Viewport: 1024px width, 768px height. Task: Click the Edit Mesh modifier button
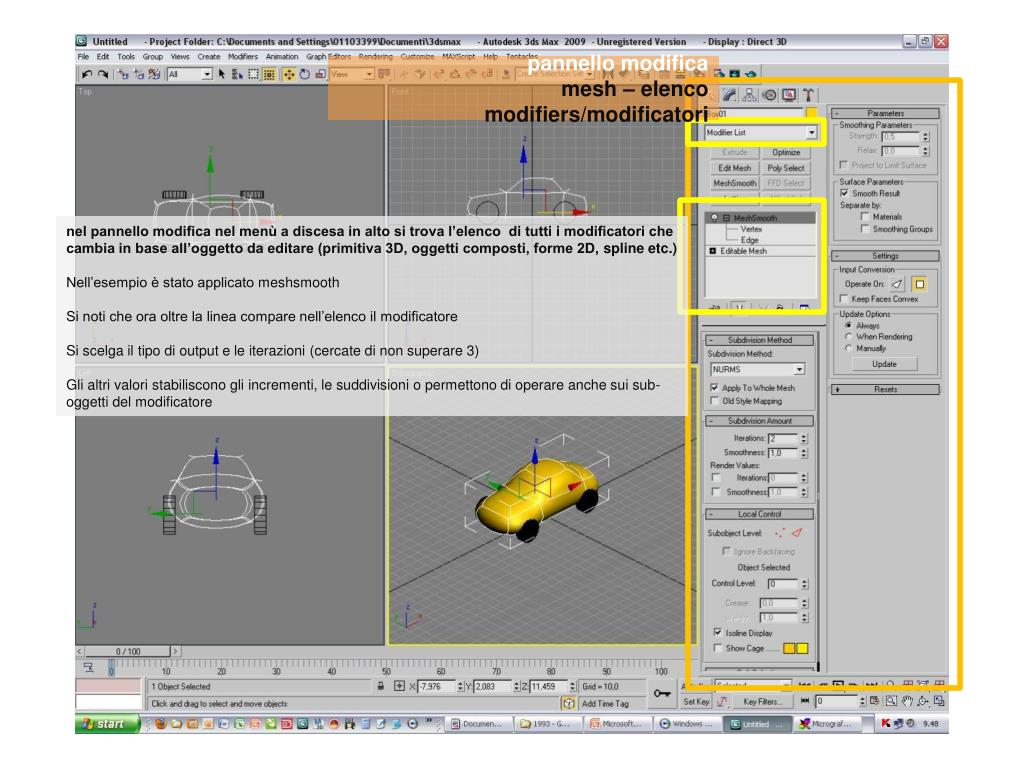tap(735, 168)
